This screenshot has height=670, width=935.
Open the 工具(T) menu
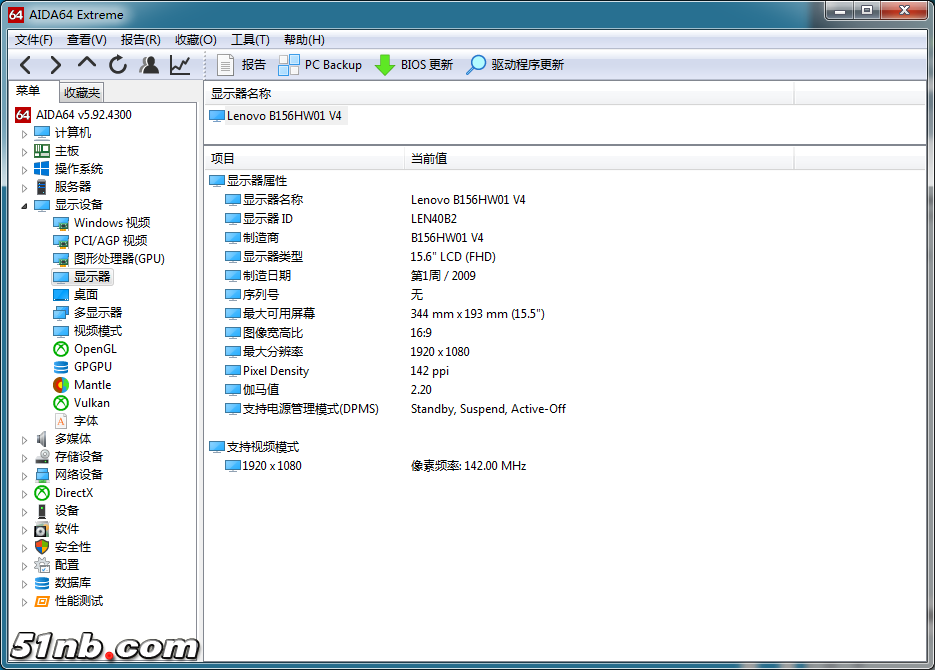(x=250, y=40)
